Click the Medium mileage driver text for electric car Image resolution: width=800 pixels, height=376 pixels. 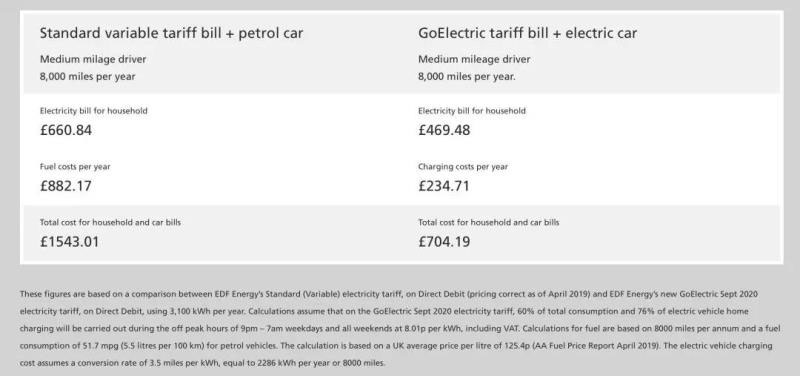pyautogui.click(x=474, y=59)
